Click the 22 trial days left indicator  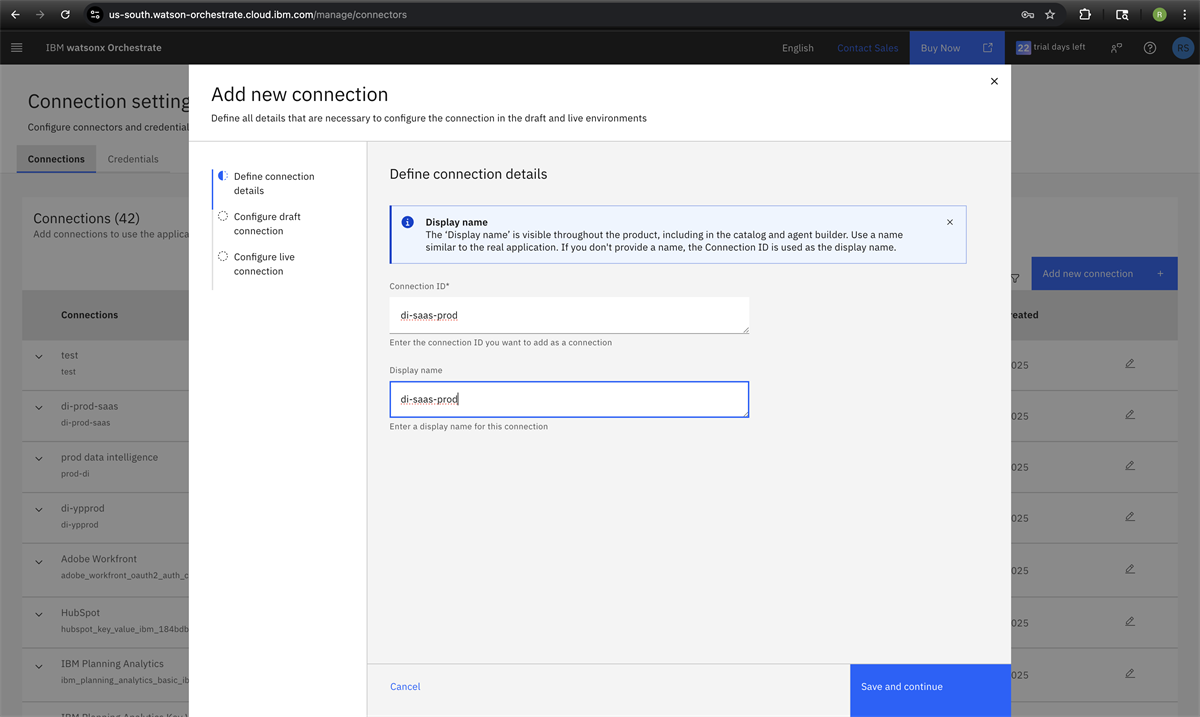[x=1050, y=47]
